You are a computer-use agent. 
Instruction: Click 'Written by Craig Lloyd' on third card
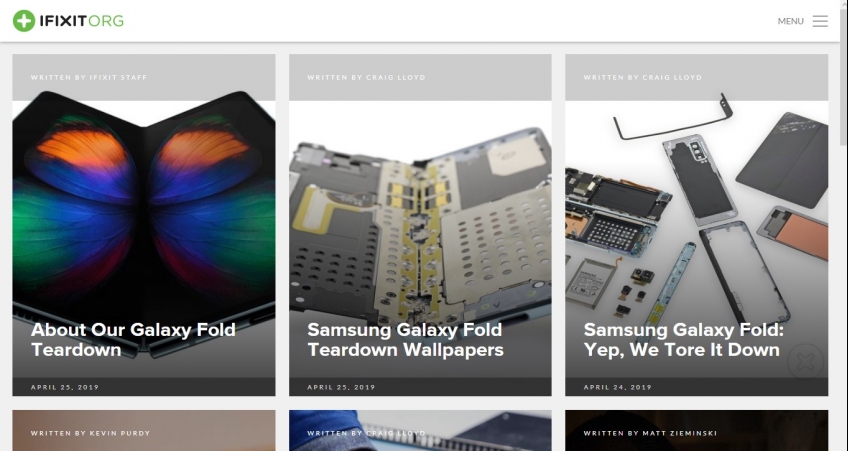coord(642,77)
